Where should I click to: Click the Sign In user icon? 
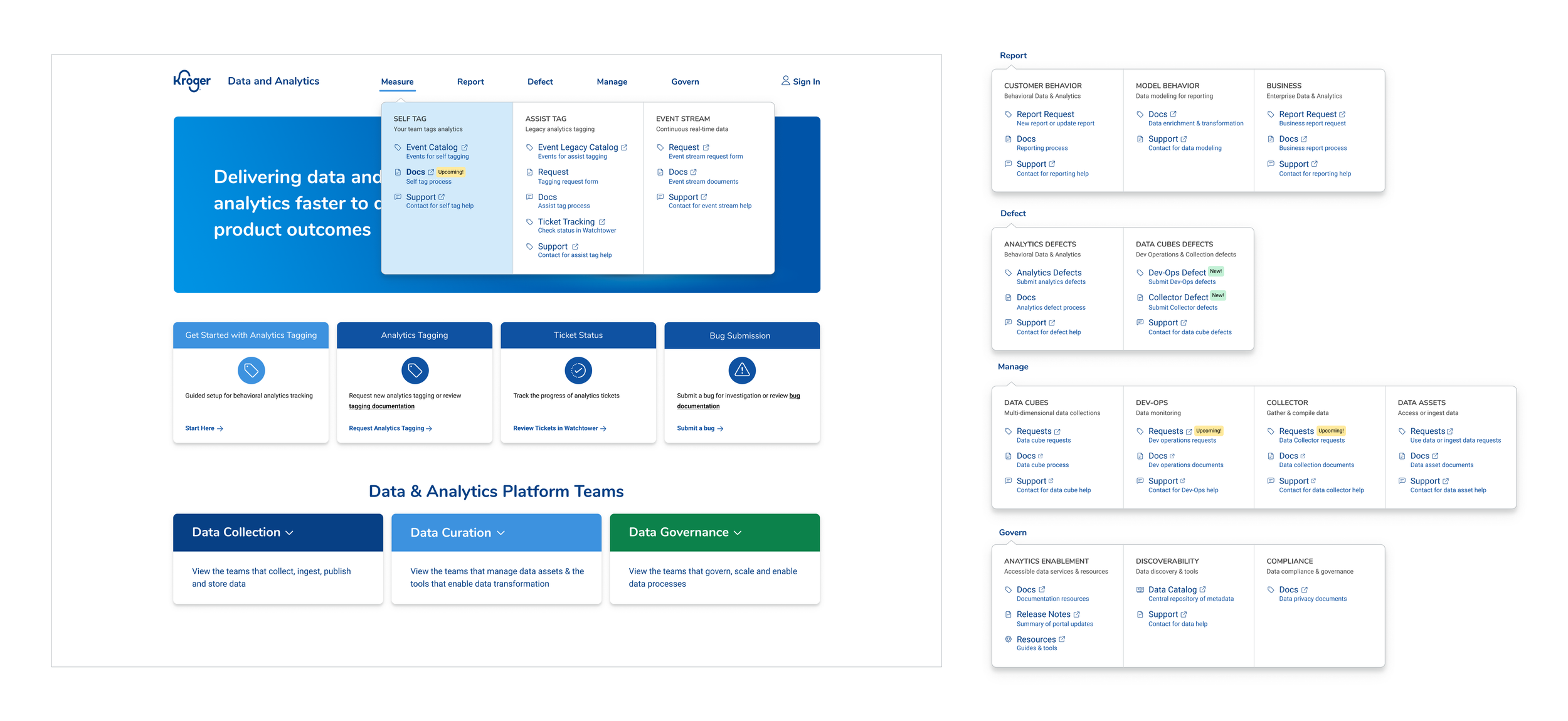[x=785, y=81]
